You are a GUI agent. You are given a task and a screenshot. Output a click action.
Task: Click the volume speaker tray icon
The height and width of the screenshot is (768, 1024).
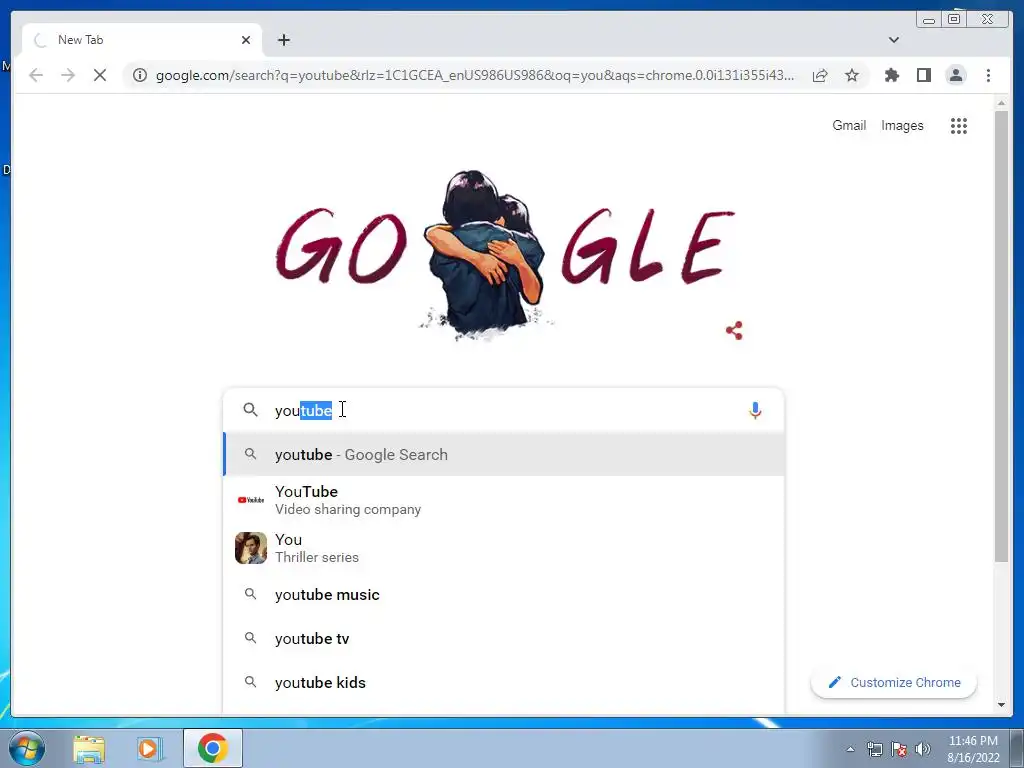click(923, 749)
